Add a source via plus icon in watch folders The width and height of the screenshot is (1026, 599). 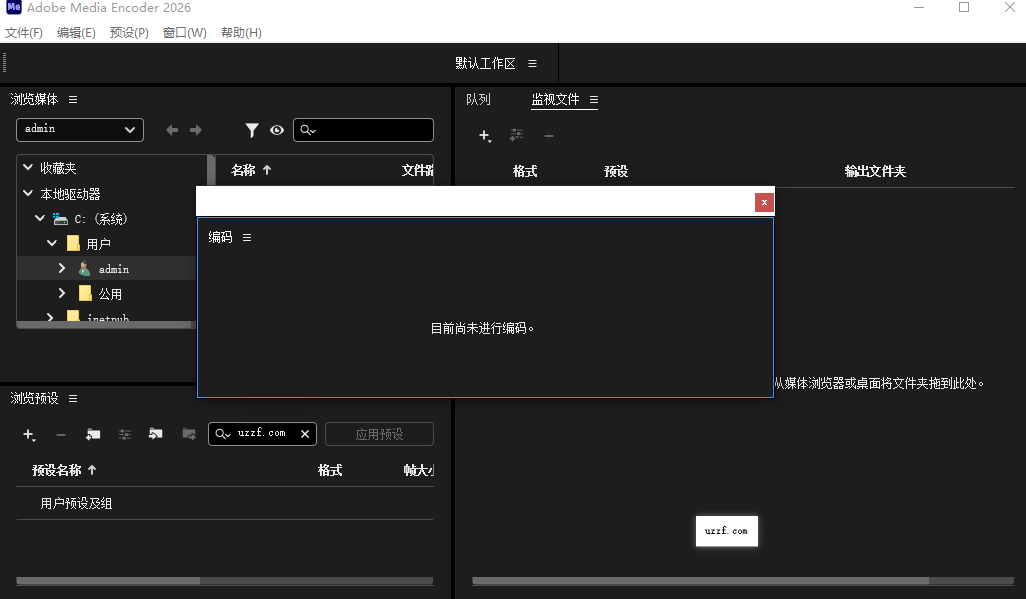(x=485, y=135)
